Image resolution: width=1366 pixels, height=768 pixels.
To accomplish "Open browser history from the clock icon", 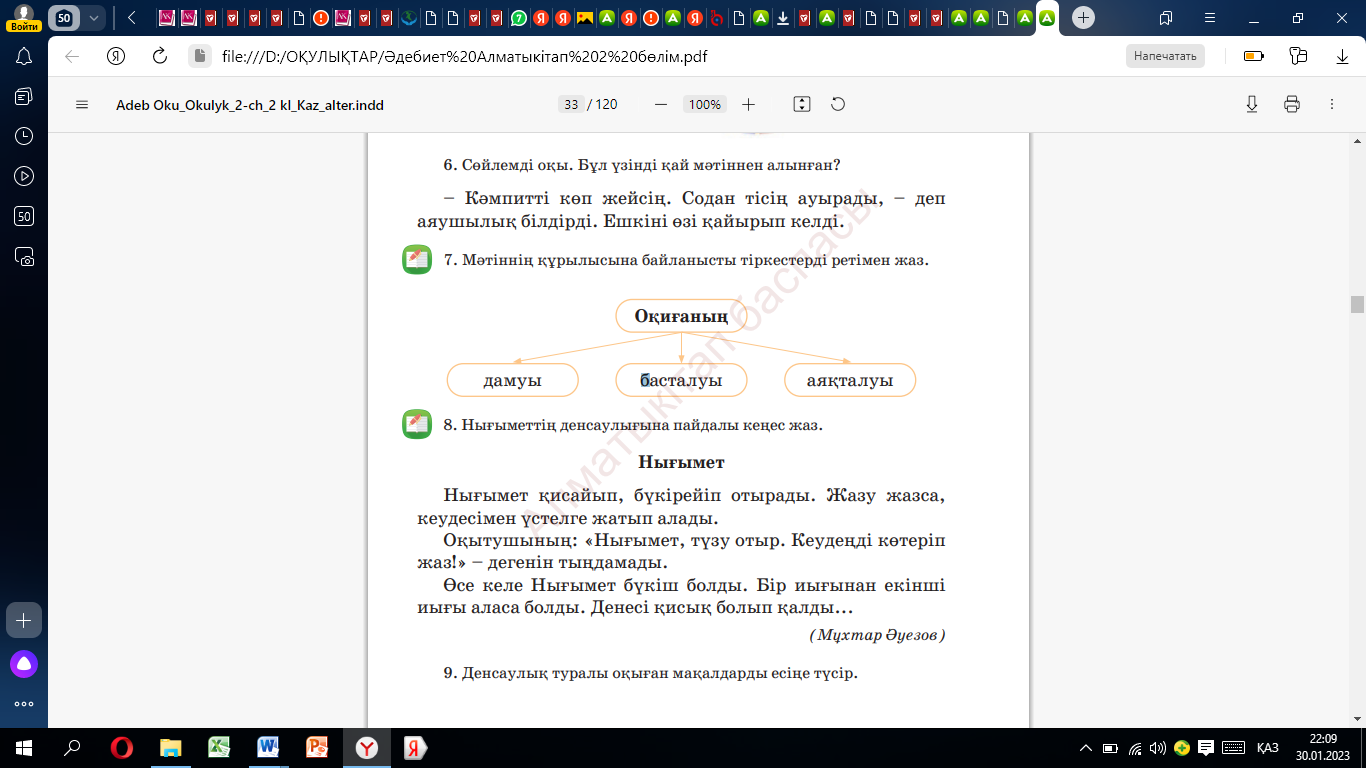I will (x=24, y=136).
